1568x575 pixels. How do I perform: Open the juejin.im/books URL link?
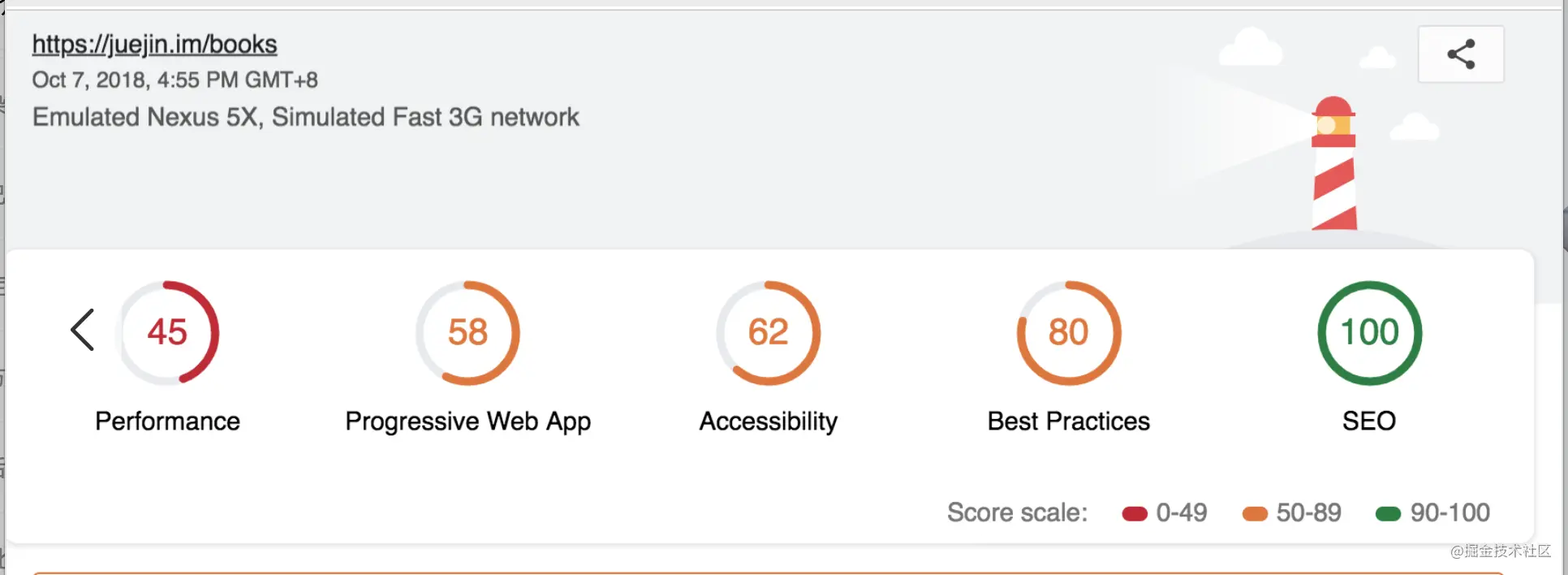154,44
